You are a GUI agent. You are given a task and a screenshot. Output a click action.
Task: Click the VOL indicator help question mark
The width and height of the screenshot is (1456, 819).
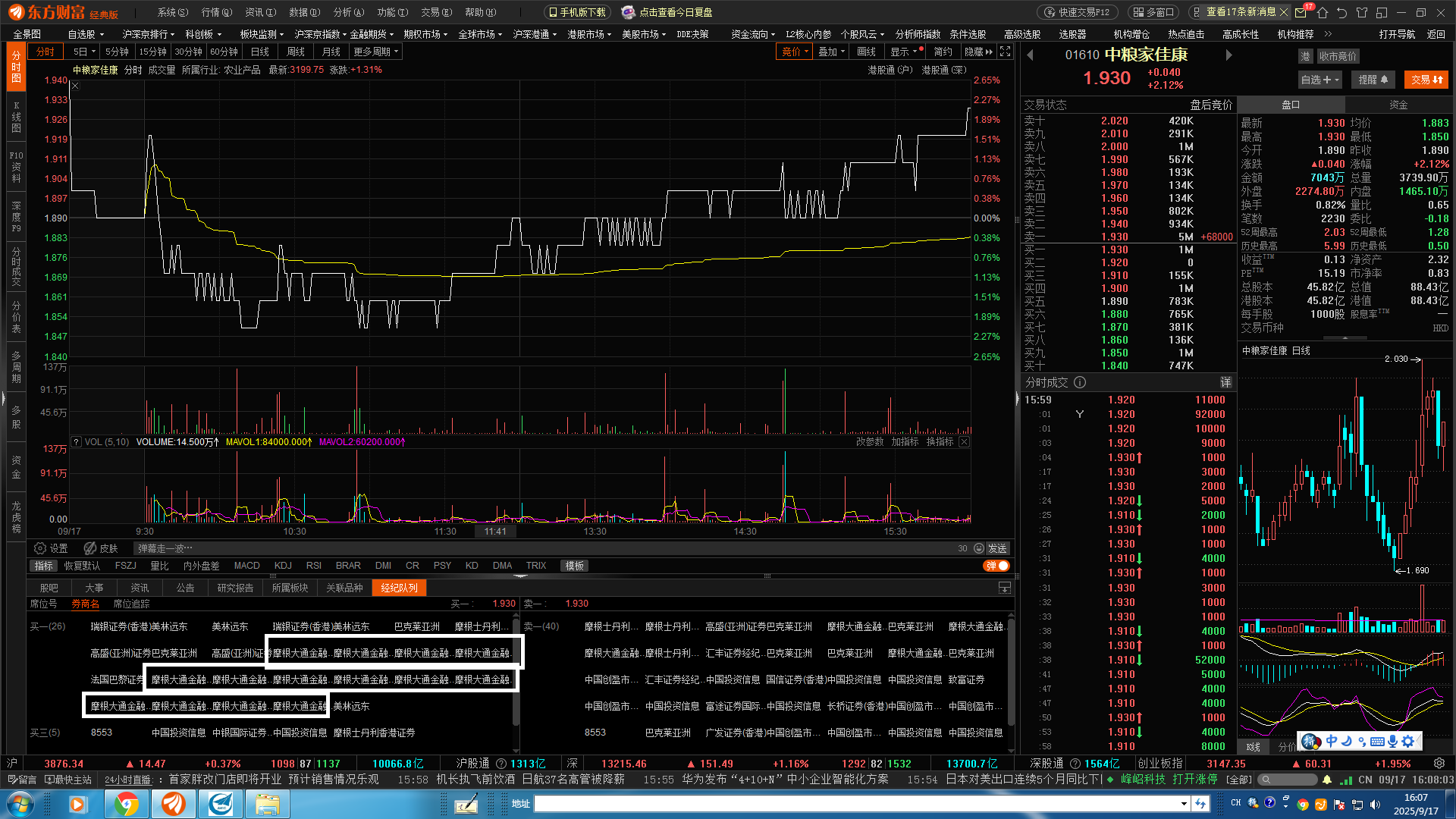[x=77, y=442]
